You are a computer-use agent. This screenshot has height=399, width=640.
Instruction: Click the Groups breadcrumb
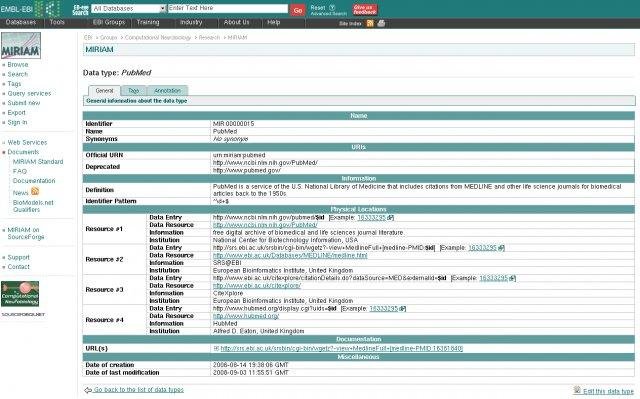(x=109, y=38)
